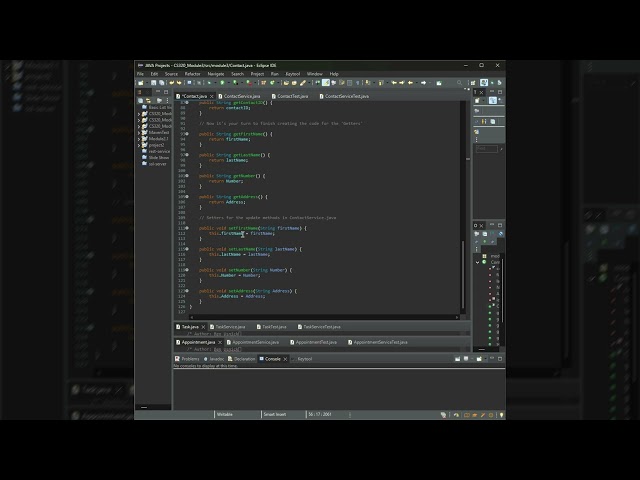Open the Keytool menu

tap(292, 74)
